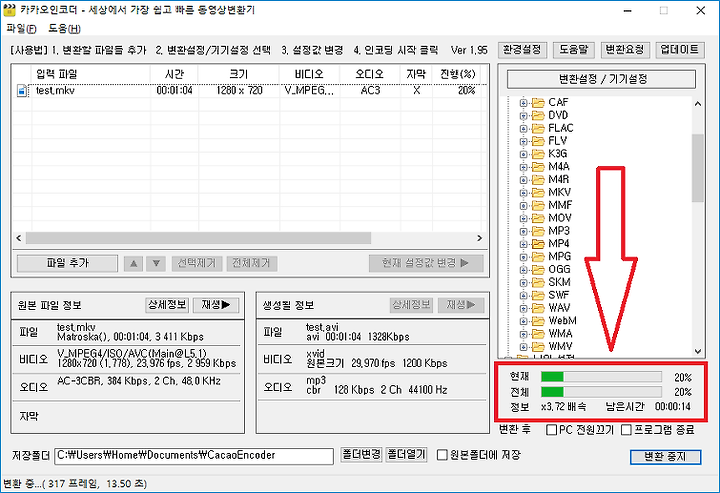The height and width of the screenshot is (493, 720).
Task: Click the MOV folder icon
Action: (538, 218)
